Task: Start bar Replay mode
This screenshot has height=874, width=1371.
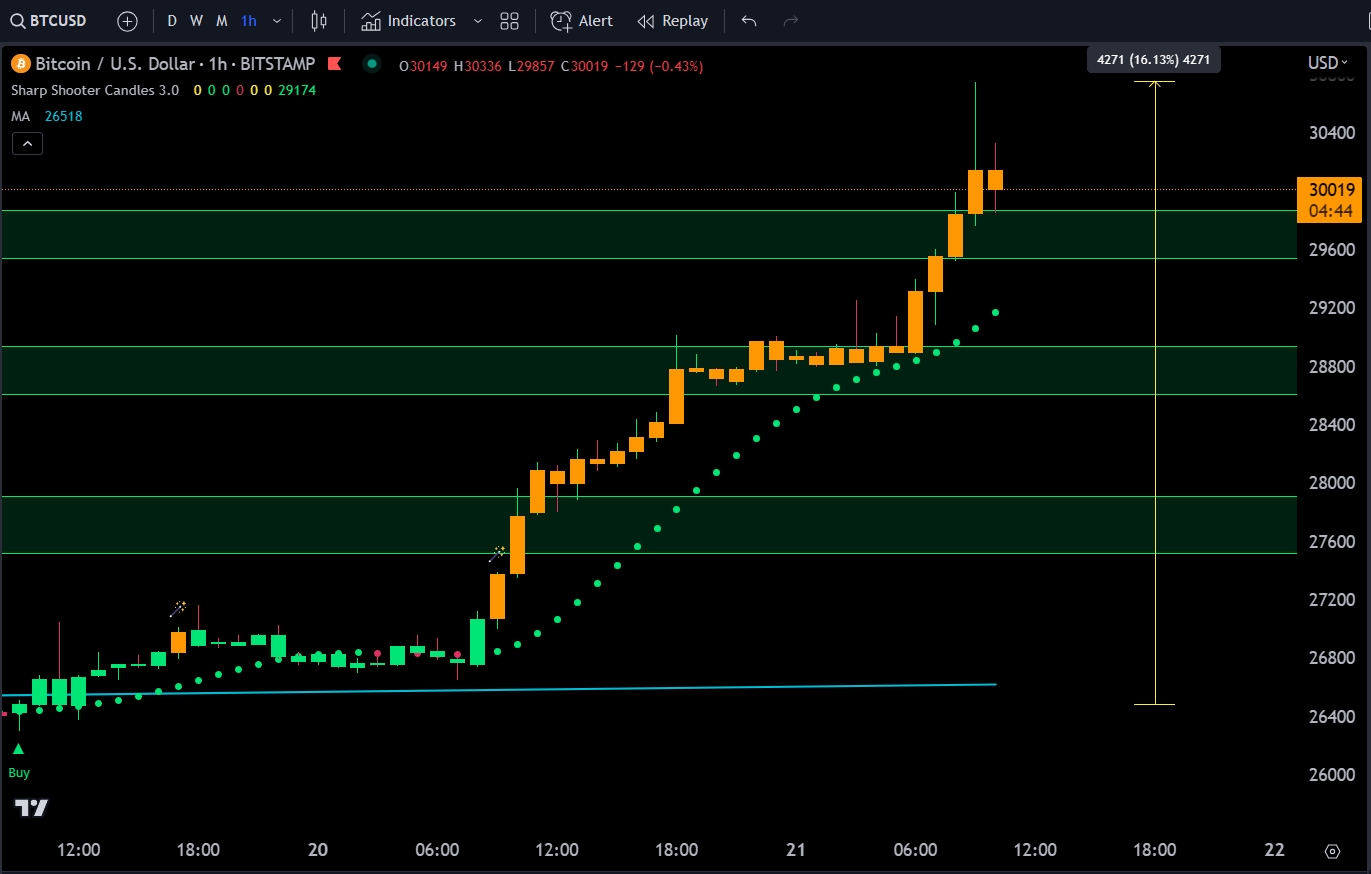Action: pyautogui.click(x=672, y=21)
